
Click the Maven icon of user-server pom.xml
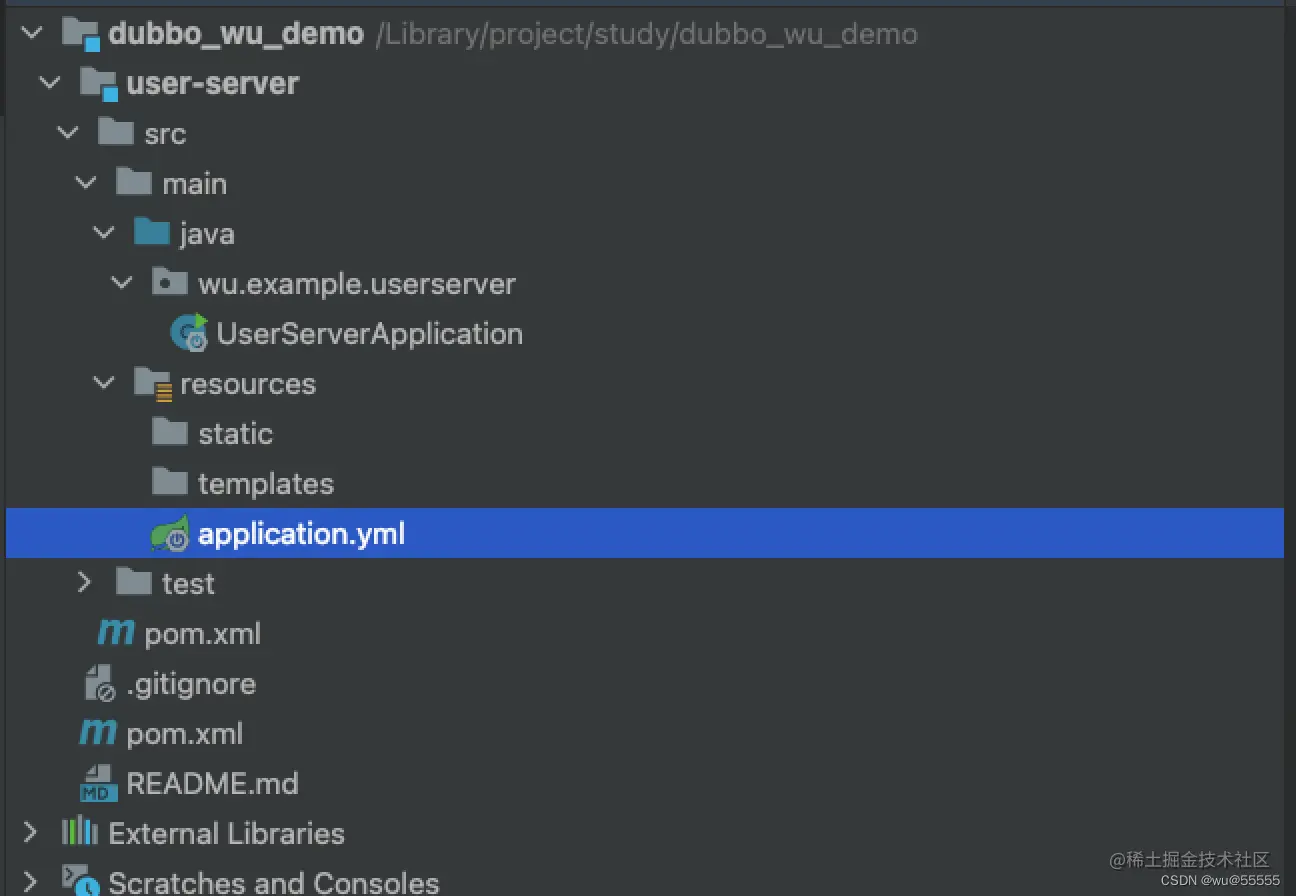click(116, 633)
